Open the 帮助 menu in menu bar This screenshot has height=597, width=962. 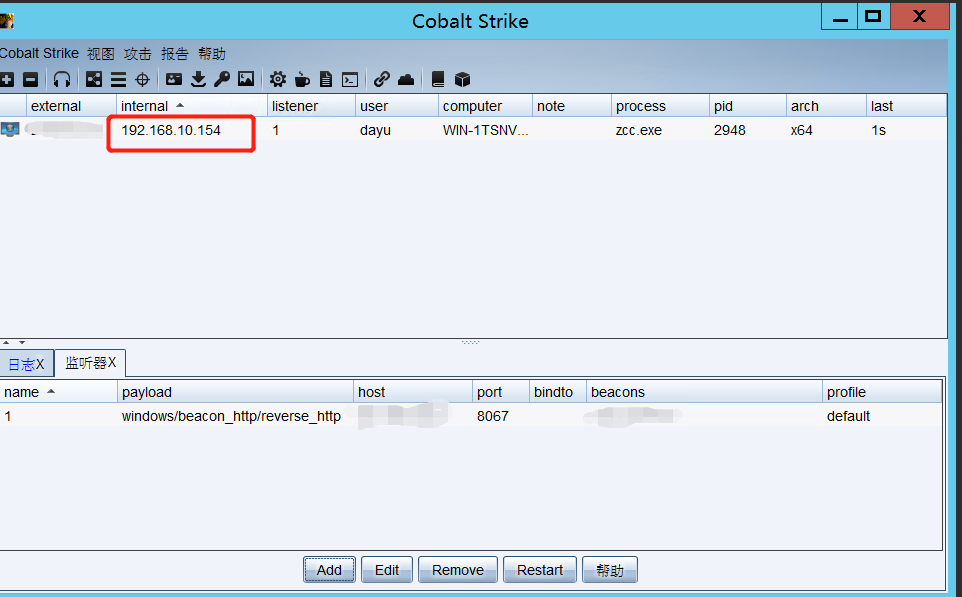[212, 53]
